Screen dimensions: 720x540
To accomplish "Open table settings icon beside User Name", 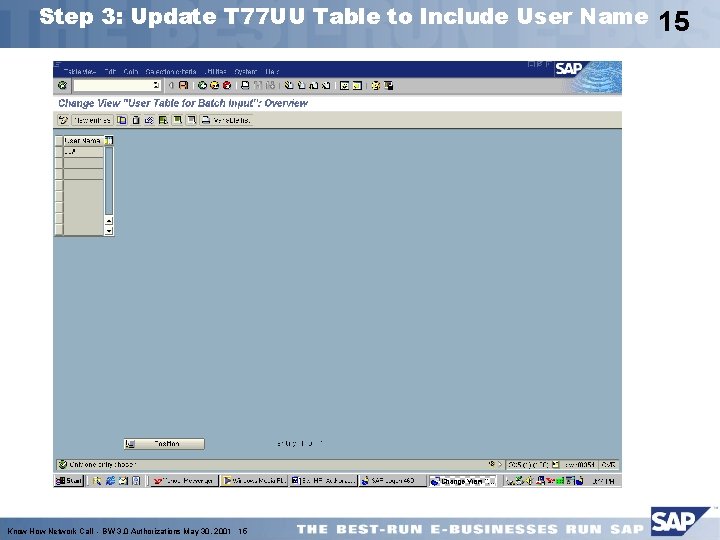I will coord(109,141).
